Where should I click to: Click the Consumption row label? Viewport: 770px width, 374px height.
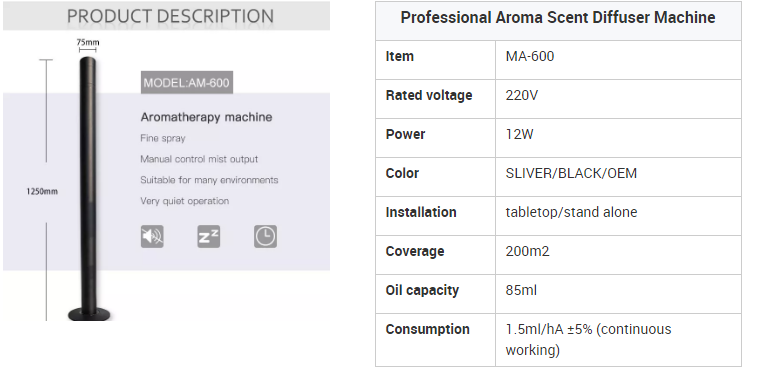pos(427,329)
